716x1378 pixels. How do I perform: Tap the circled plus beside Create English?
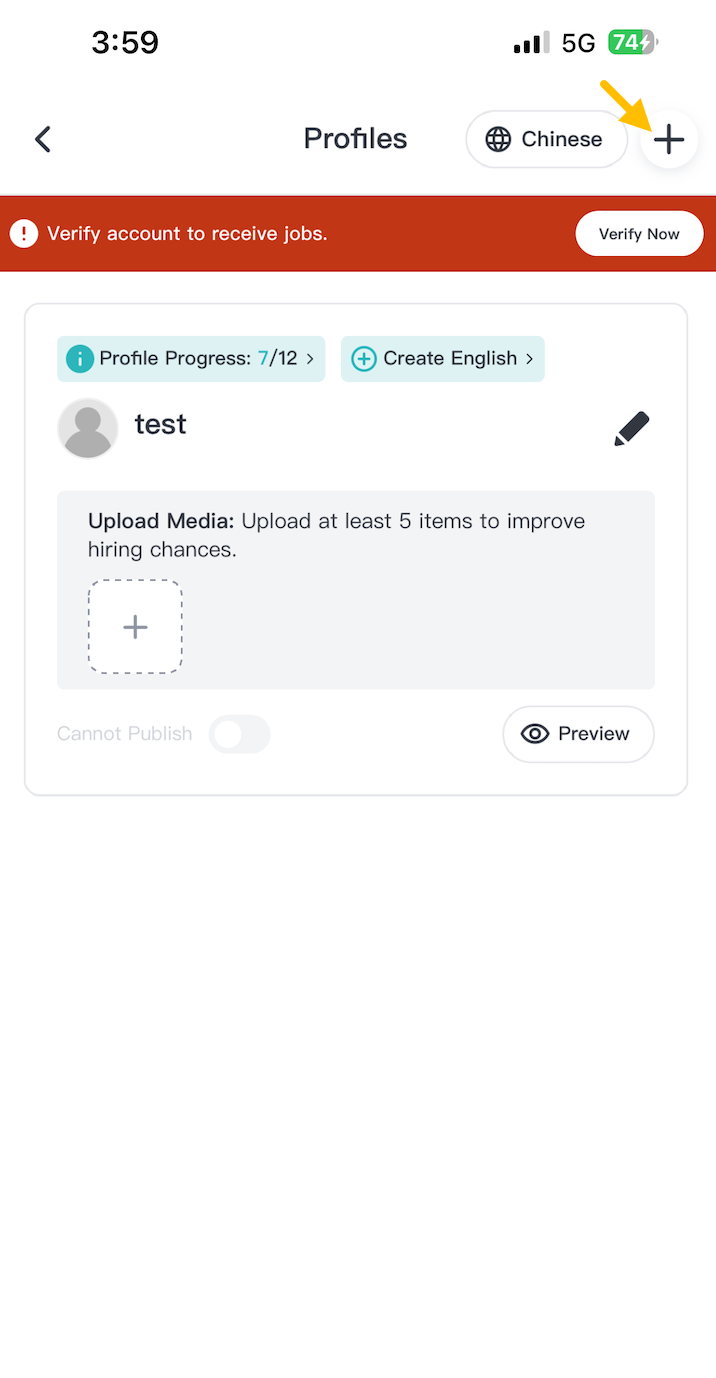tap(364, 359)
